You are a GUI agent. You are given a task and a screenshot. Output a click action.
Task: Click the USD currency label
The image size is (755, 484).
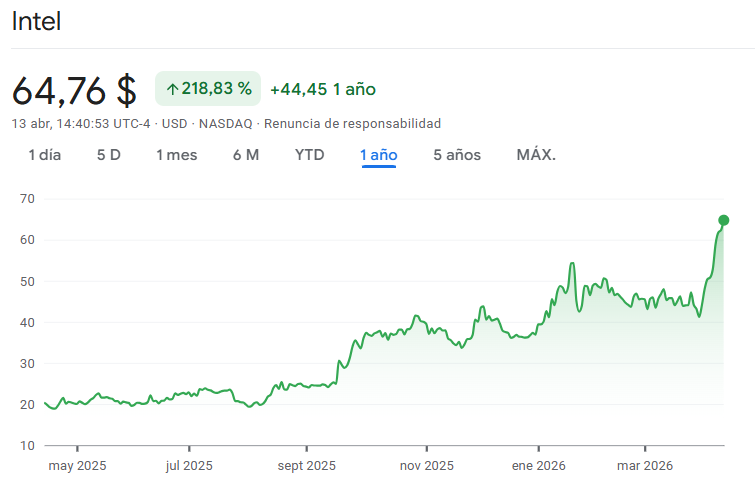174,124
